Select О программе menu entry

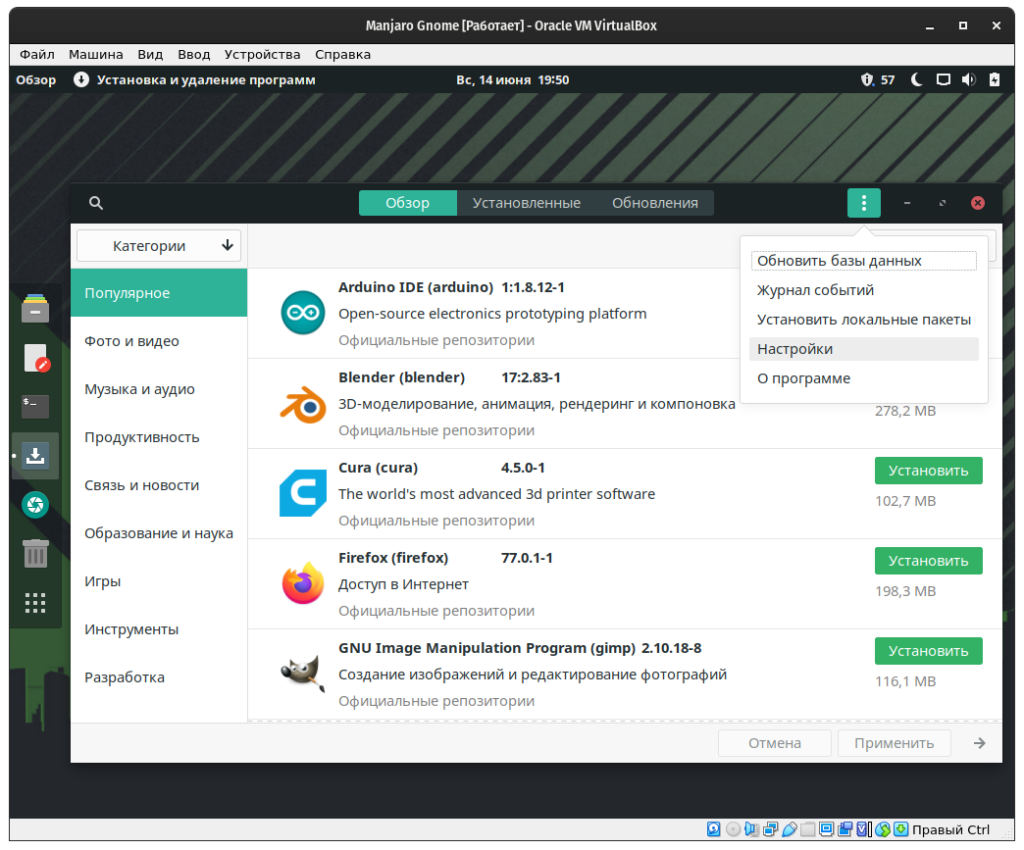(863, 378)
